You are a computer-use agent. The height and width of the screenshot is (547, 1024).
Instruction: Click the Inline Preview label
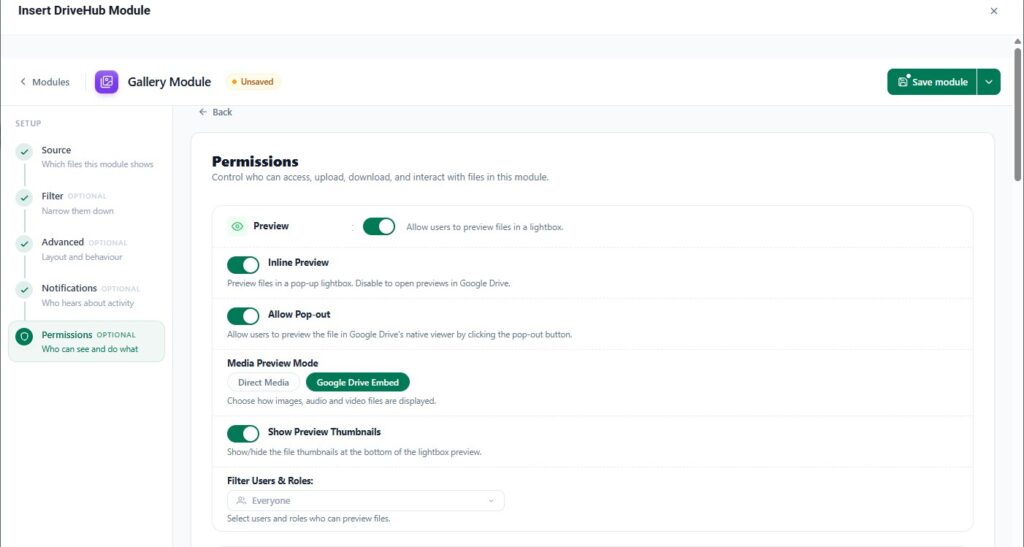coord(298,262)
